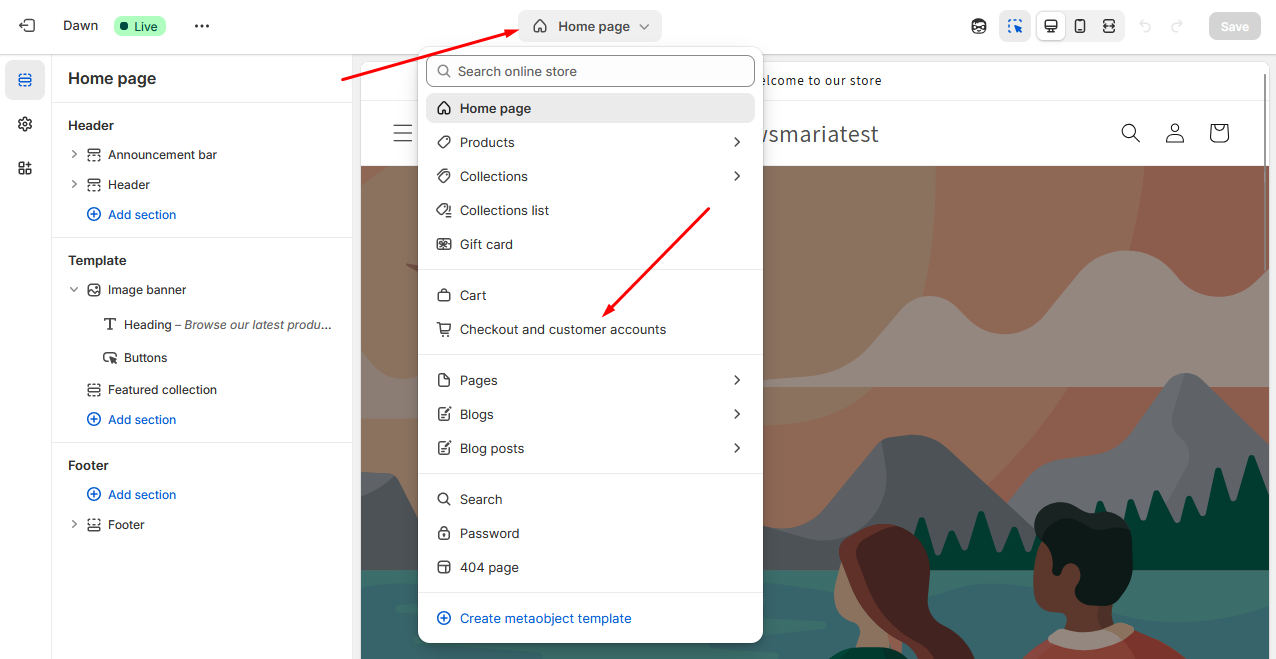This screenshot has height=659, width=1276.
Task: Open Theme settings gear icon
Action: [x=25, y=124]
